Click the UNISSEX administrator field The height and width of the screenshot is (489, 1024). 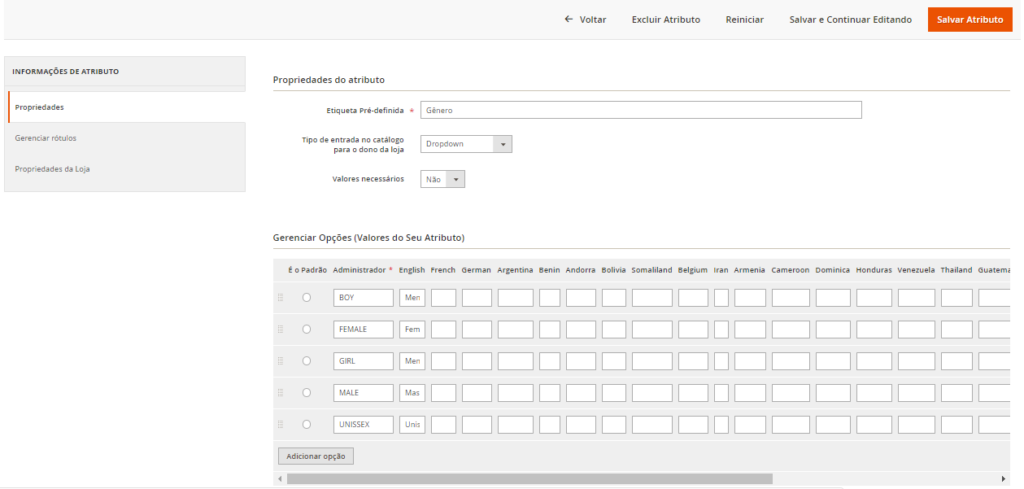pos(363,424)
